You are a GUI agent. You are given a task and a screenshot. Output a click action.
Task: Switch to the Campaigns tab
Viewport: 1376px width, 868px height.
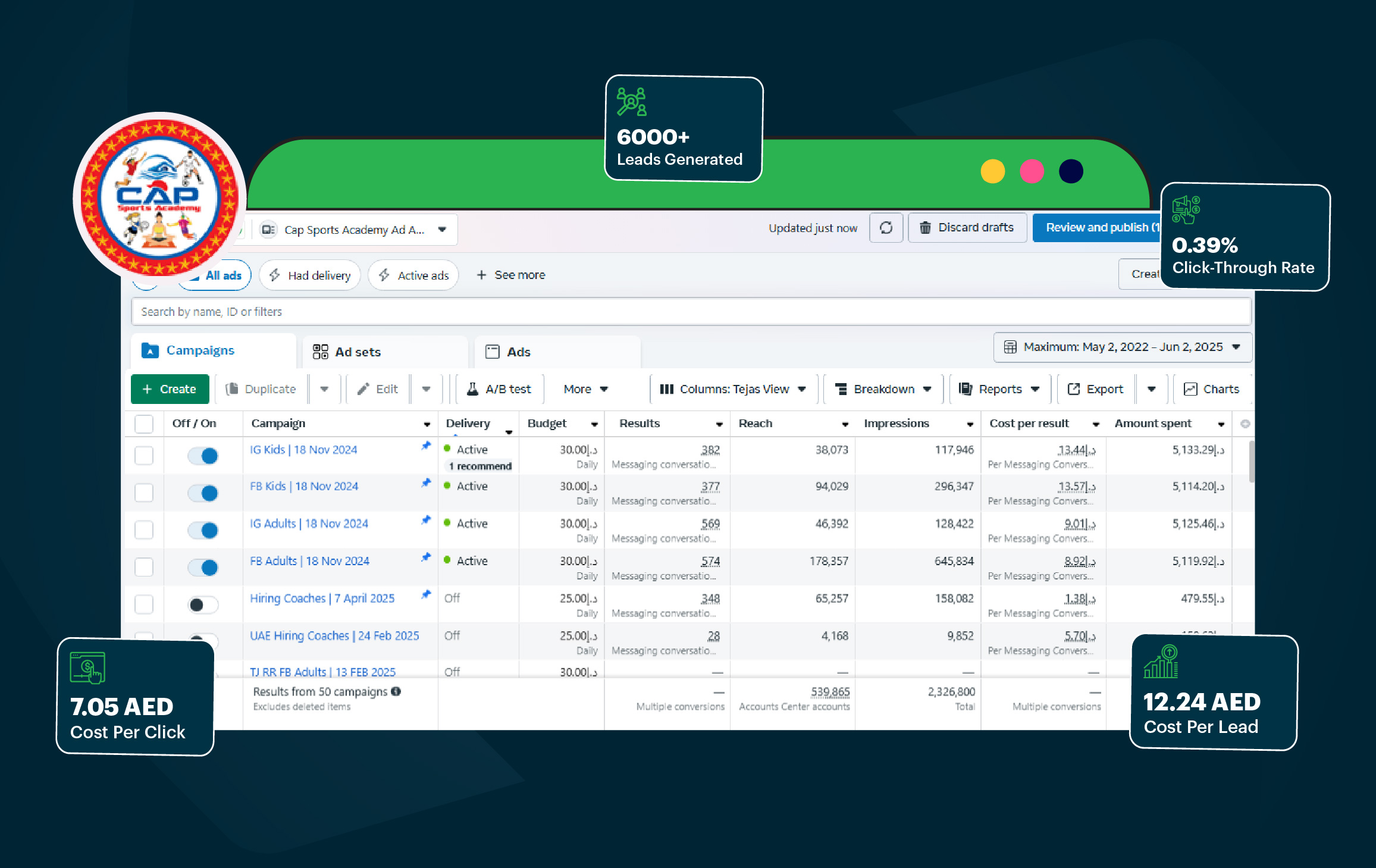coord(214,350)
